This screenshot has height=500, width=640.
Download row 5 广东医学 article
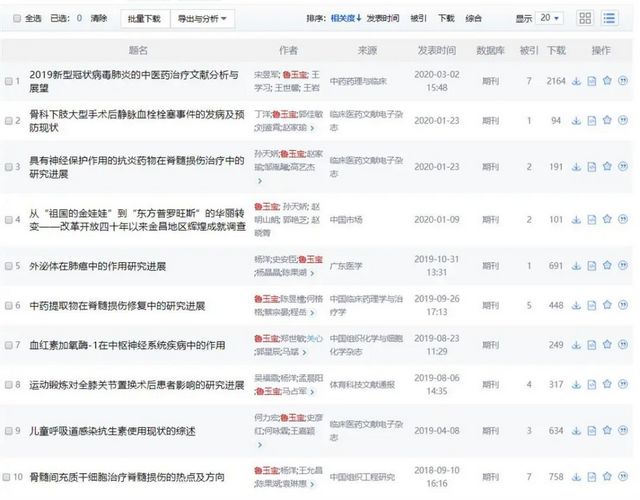point(576,266)
